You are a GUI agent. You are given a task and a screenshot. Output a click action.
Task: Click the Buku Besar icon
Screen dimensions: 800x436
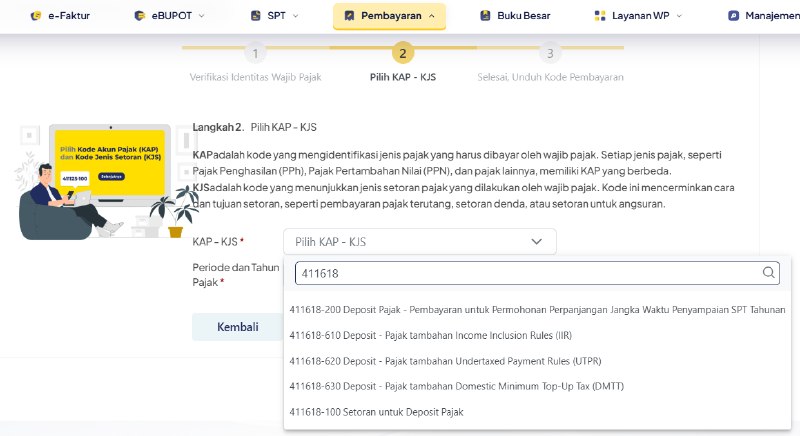pyautogui.click(x=485, y=16)
